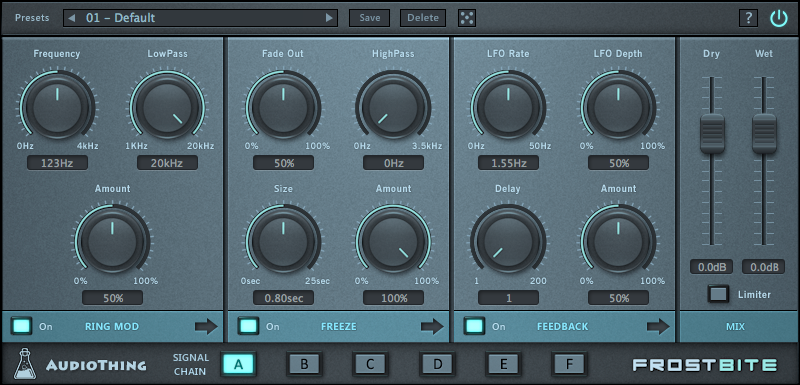Viewport: 800px width, 385px height.
Task: Click the Freeze Amount knob
Action: 393,242
